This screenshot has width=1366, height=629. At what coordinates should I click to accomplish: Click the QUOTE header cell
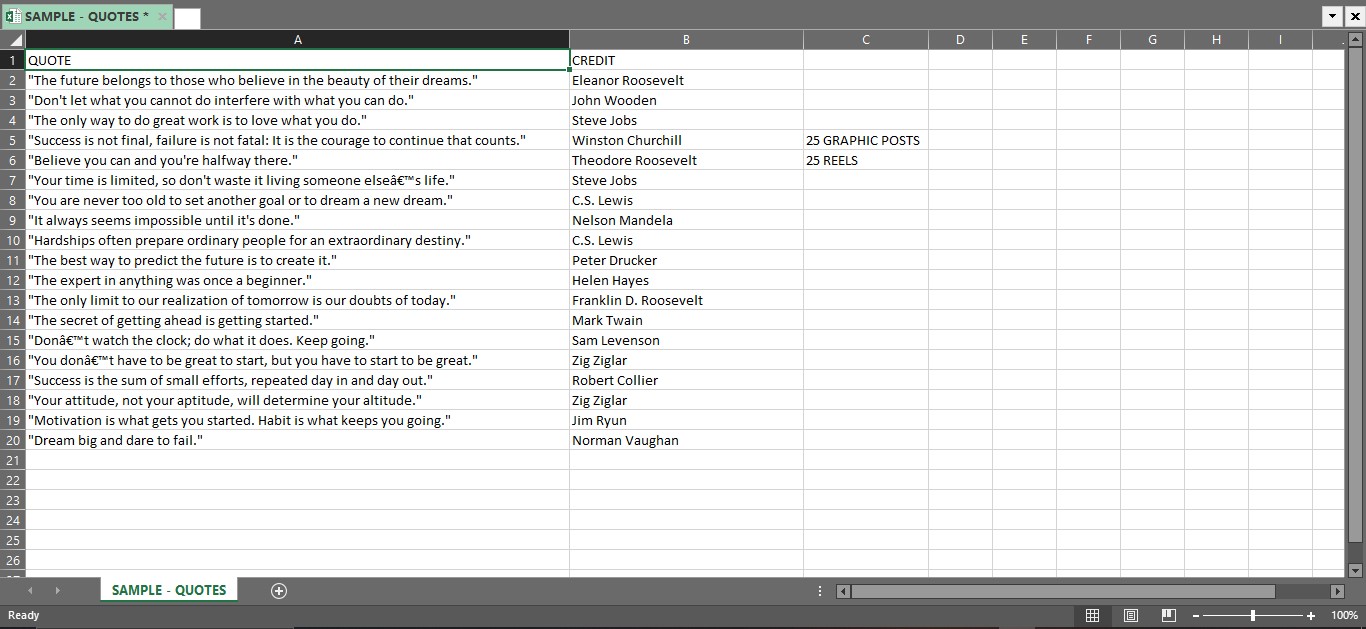297,60
